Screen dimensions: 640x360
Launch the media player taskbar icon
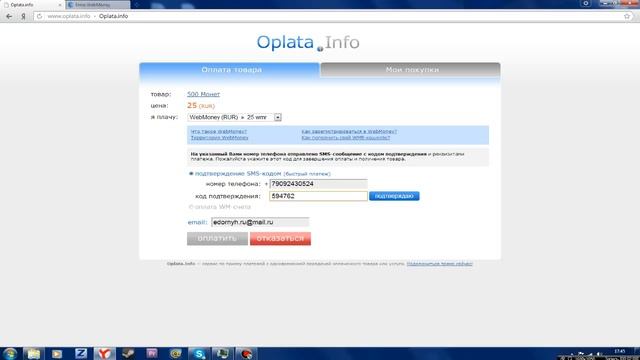click(57, 354)
